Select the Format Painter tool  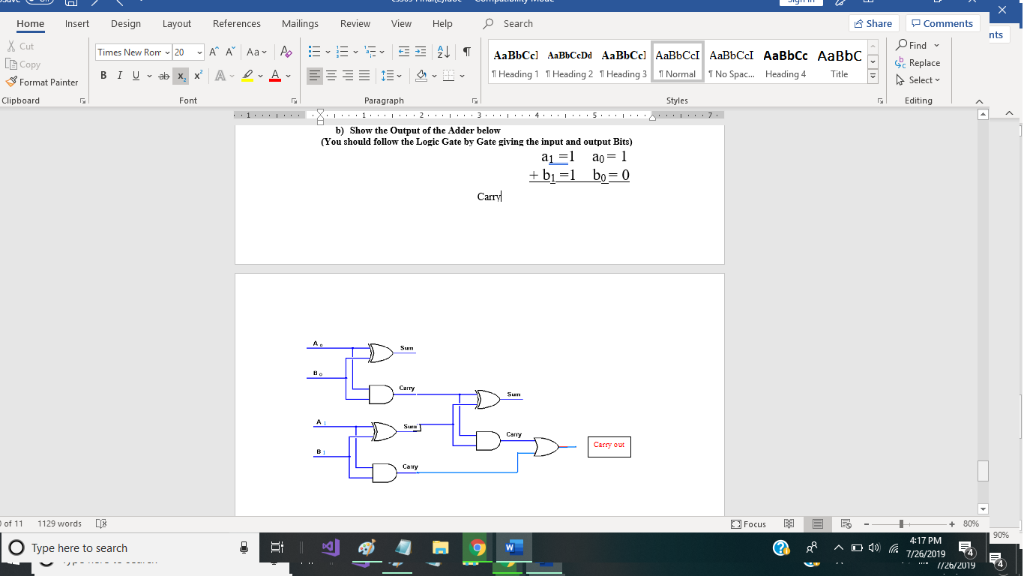coord(40,82)
